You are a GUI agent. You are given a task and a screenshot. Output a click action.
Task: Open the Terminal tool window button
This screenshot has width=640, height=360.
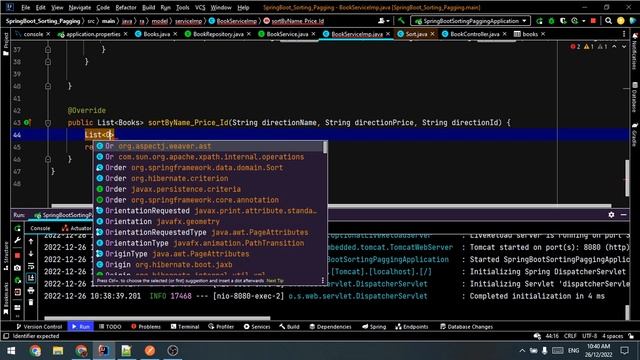(x=185, y=327)
